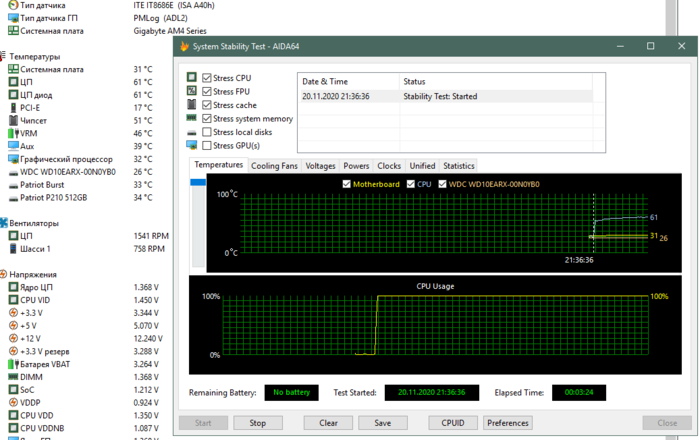Click the Чипсет chip icon
This screenshot has height=440, width=700.
pyautogui.click(x=13, y=120)
